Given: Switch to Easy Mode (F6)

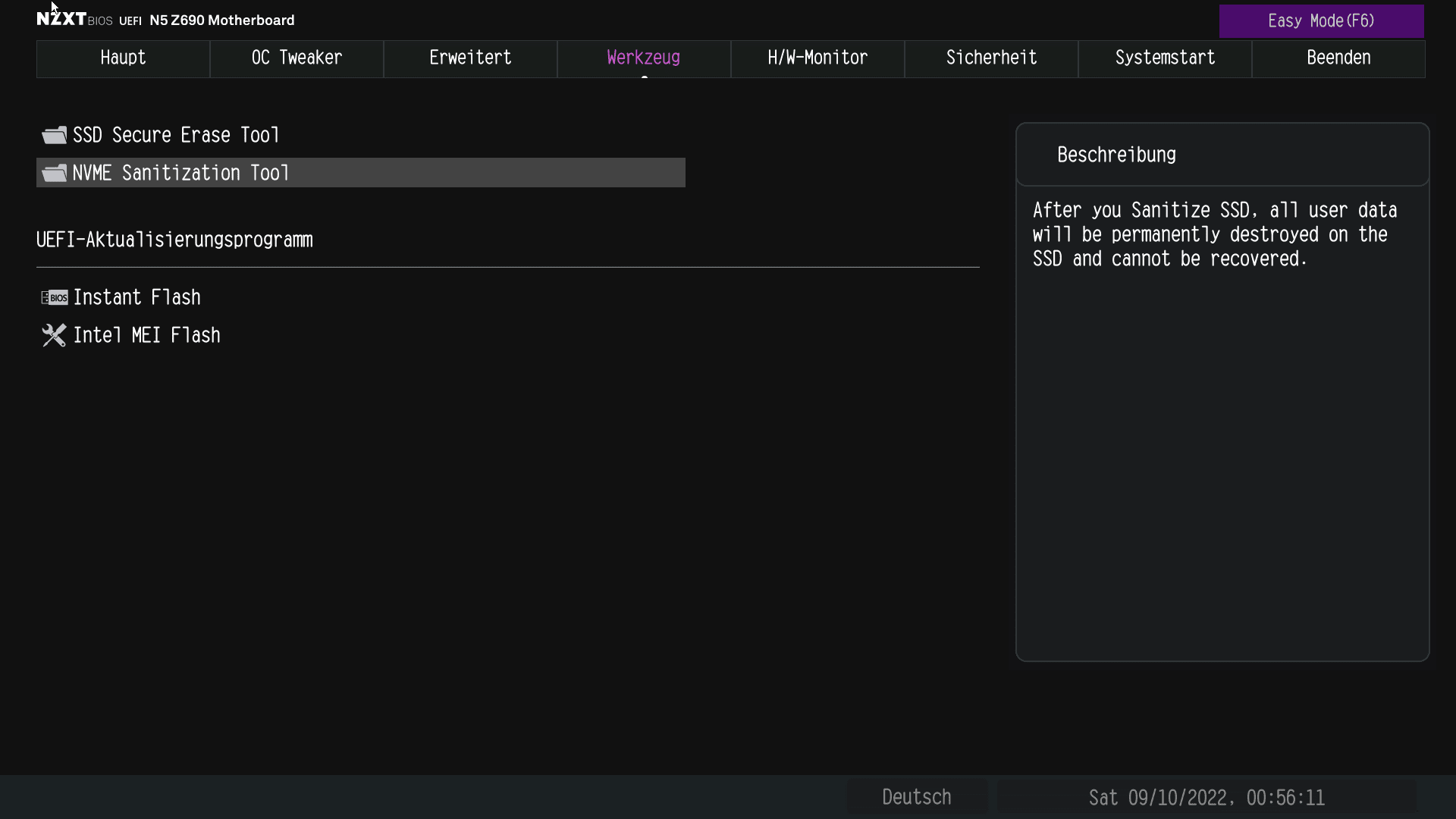Looking at the screenshot, I should coord(1321,21).
